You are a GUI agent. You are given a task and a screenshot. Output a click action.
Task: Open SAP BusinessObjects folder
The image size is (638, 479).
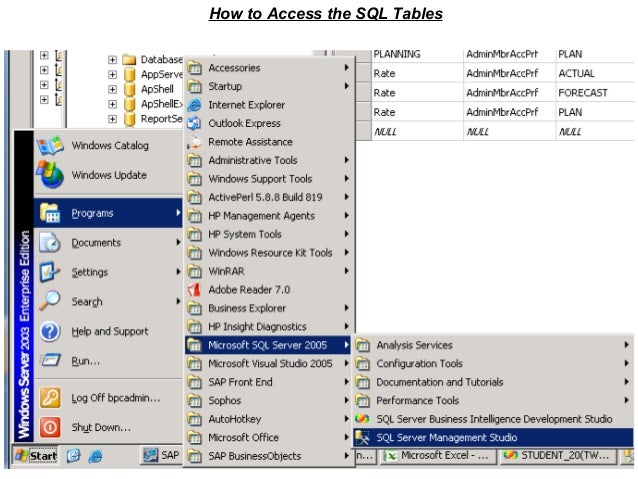(269, 456)
